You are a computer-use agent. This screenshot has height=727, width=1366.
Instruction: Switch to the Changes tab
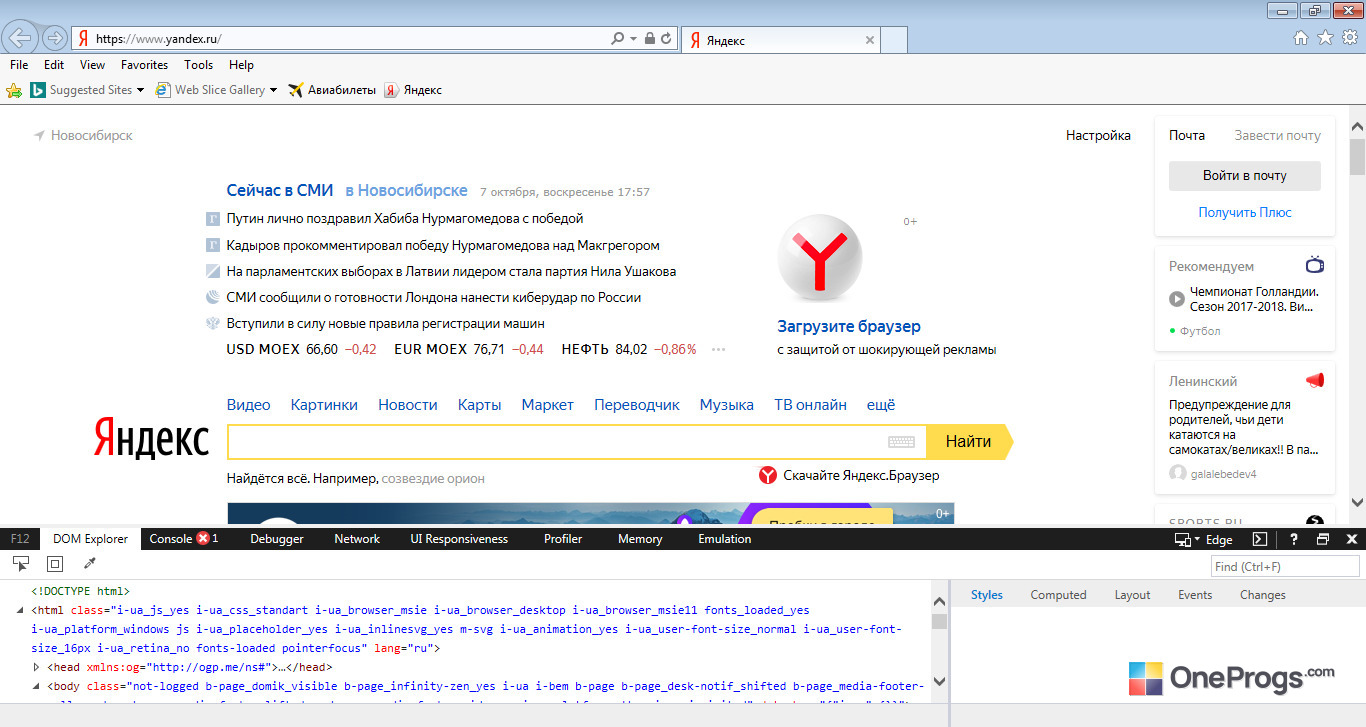pos(1263,595)
